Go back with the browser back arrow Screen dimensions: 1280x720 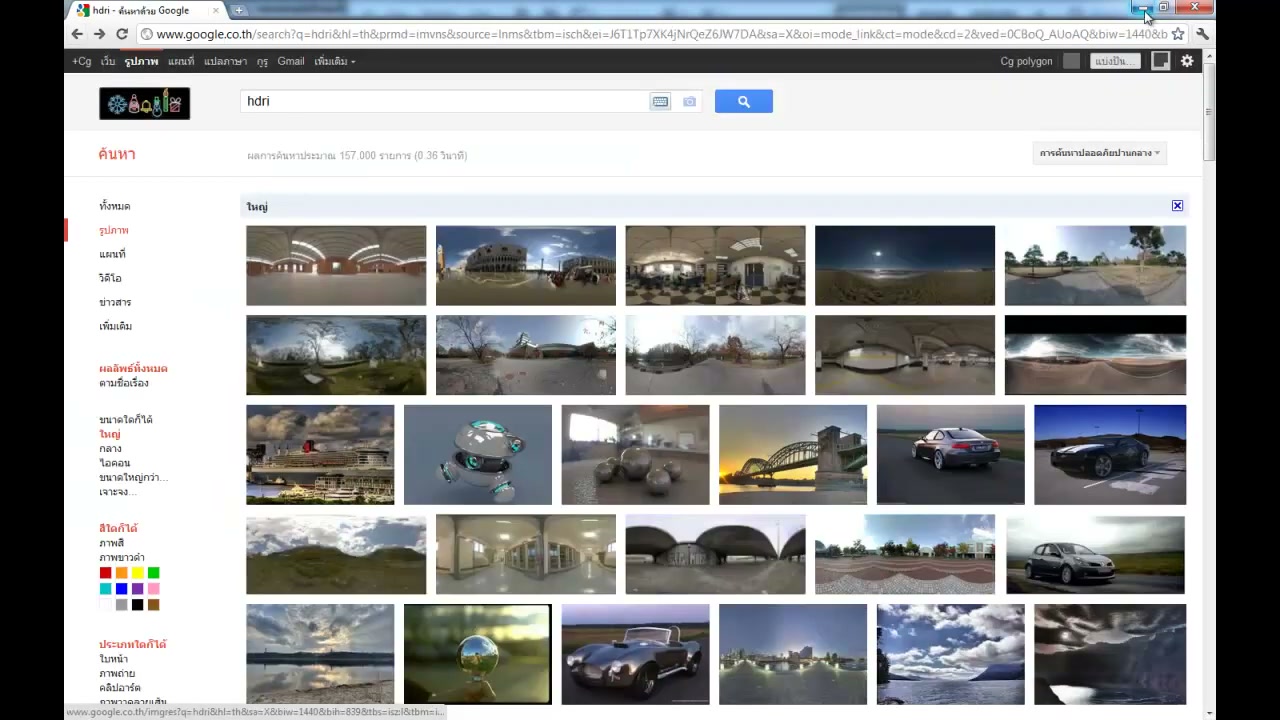tap(77, 34)
